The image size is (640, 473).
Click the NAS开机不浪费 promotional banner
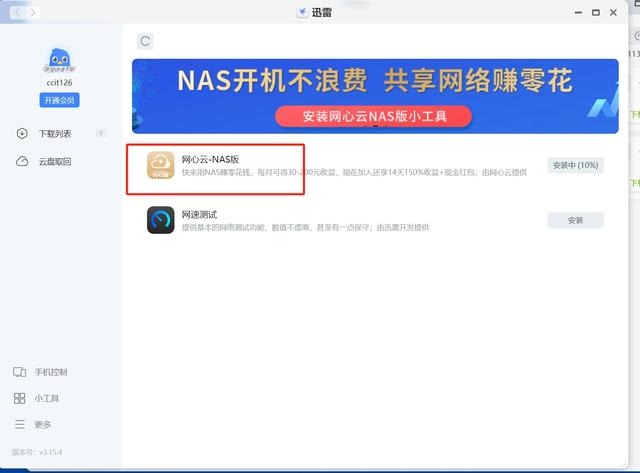tap(375, 96)
